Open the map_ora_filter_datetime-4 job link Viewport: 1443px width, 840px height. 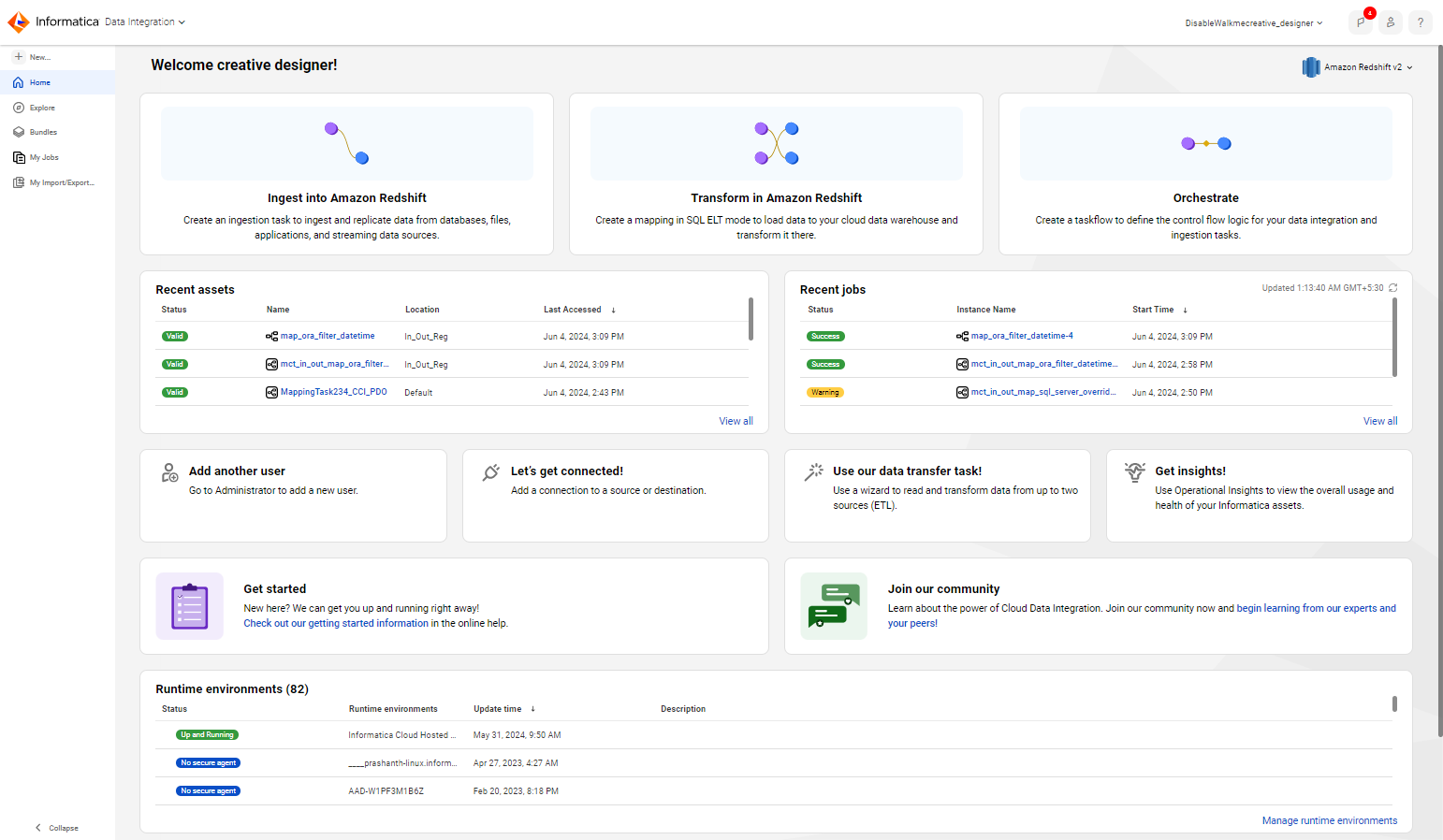(1022, 336)
